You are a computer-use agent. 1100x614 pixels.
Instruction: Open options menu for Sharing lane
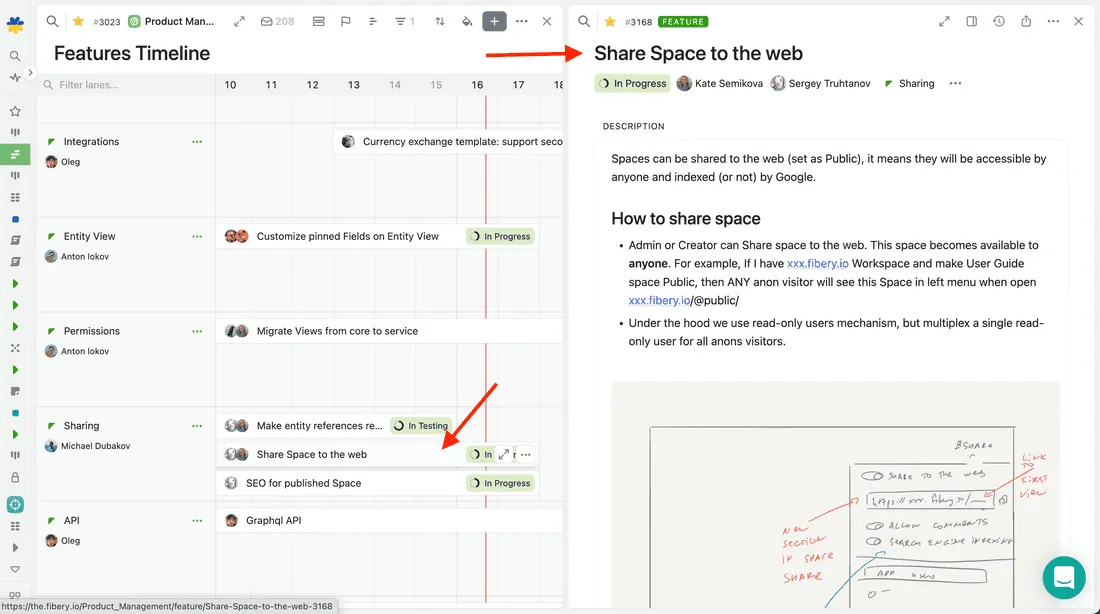click(x=197, y=426)
